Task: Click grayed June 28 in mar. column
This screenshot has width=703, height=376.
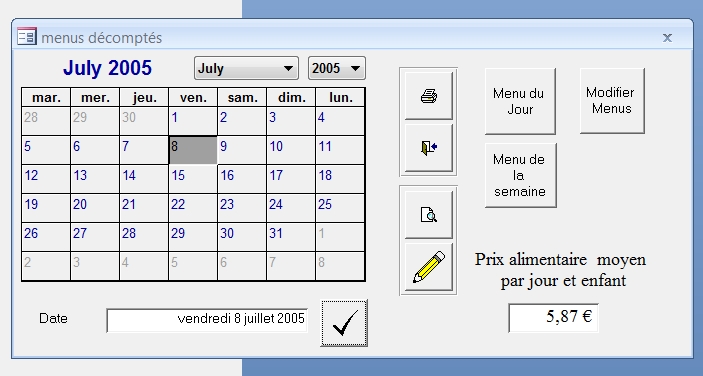Action: 46,121
